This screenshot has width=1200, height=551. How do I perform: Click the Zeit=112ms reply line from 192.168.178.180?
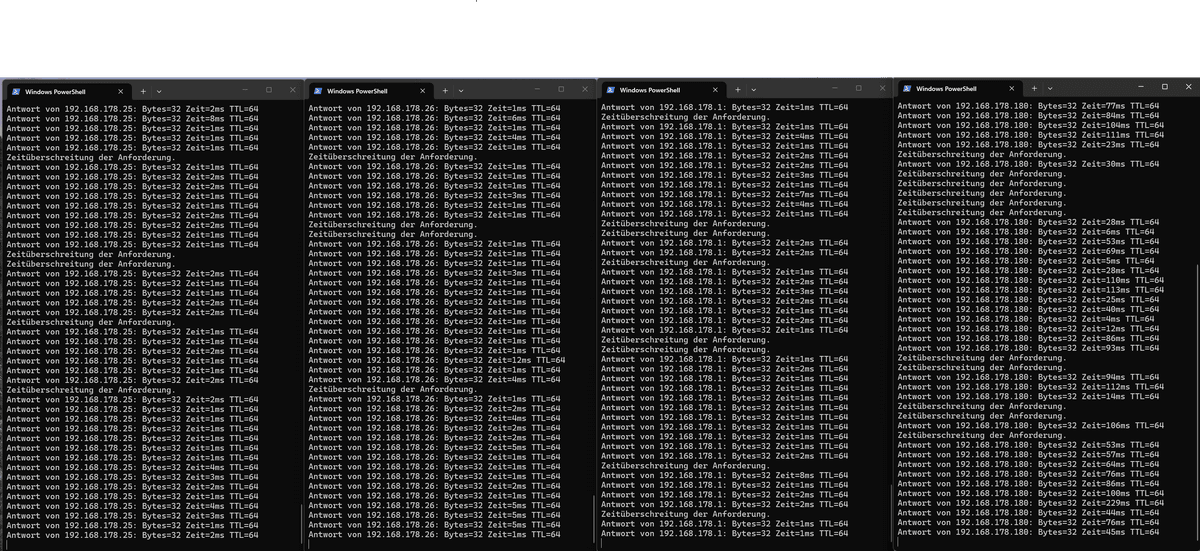point(1031,387)
